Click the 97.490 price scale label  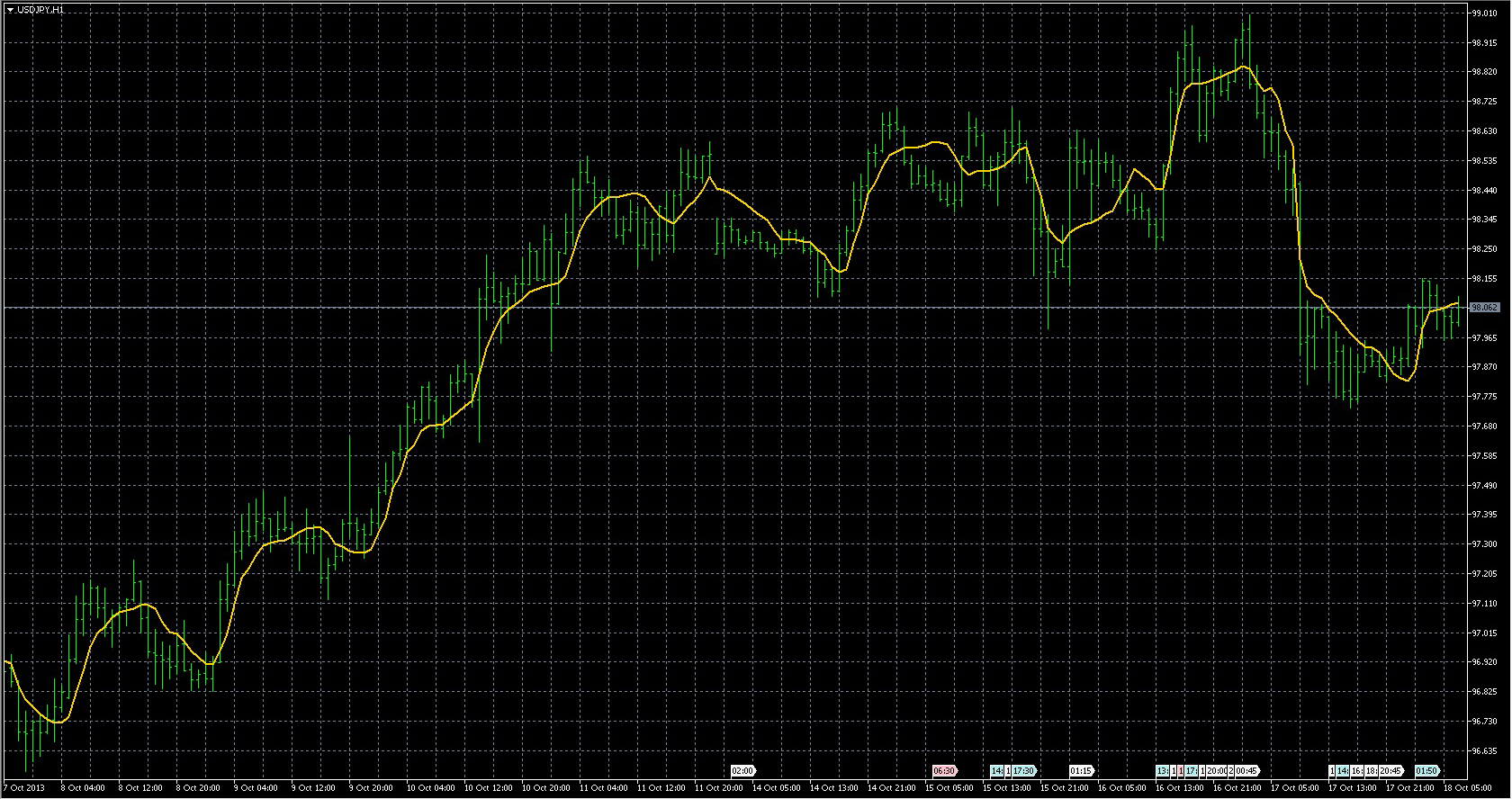[1484, 486]
